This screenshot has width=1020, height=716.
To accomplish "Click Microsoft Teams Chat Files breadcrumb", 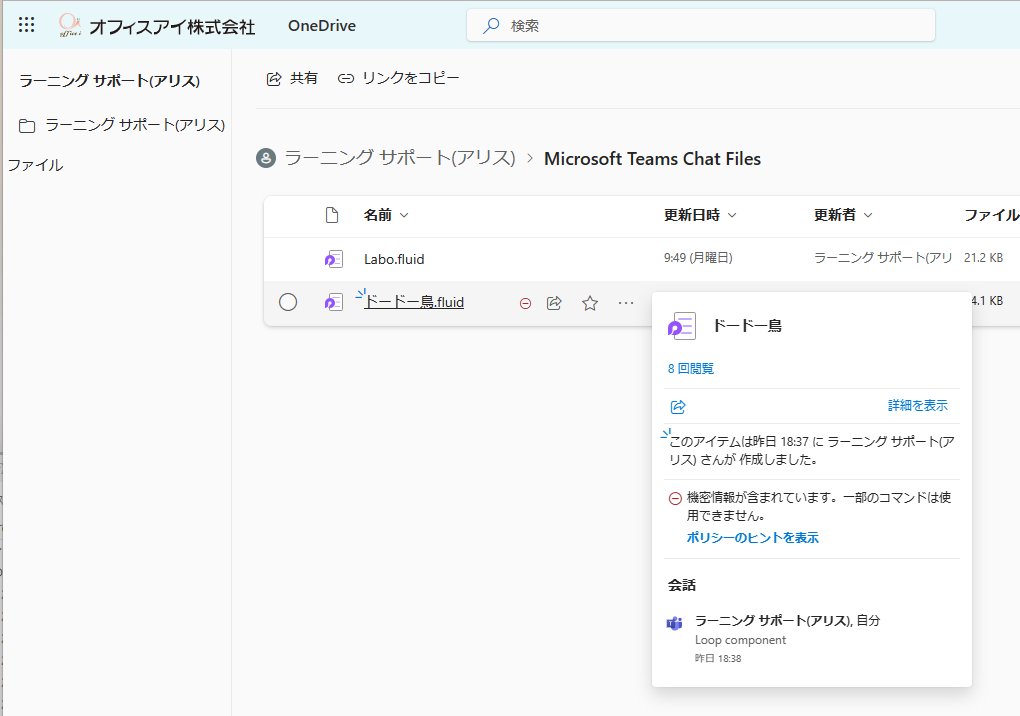I will pos(652,159).
